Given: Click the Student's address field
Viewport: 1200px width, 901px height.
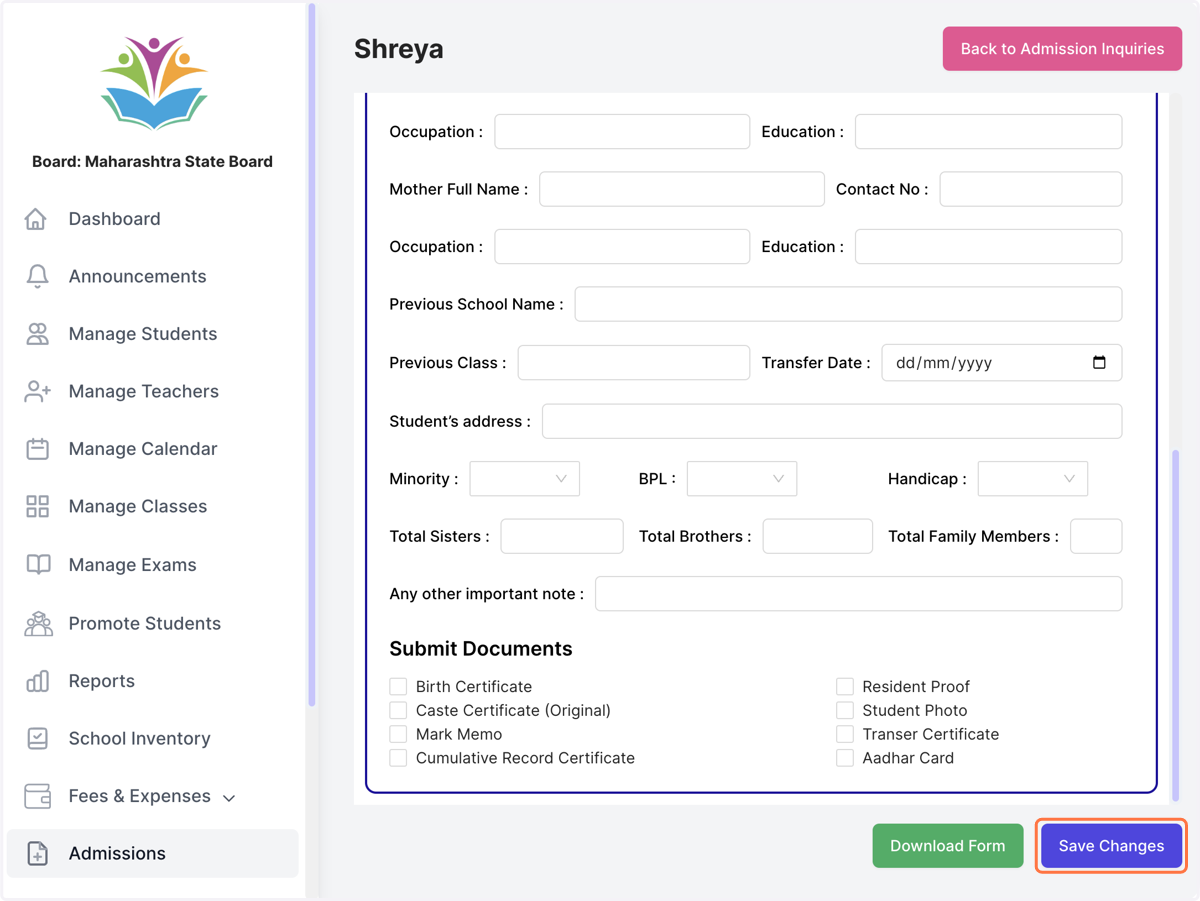Looking at the screenshot, I should pyautogui.click(x=832, y=421).
